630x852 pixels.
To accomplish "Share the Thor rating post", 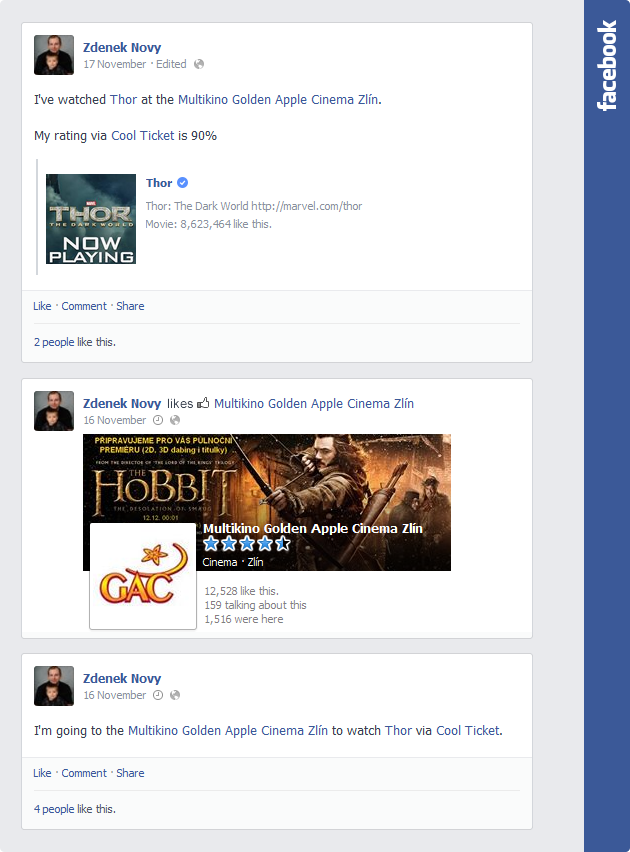I will [x=130, y=306].
